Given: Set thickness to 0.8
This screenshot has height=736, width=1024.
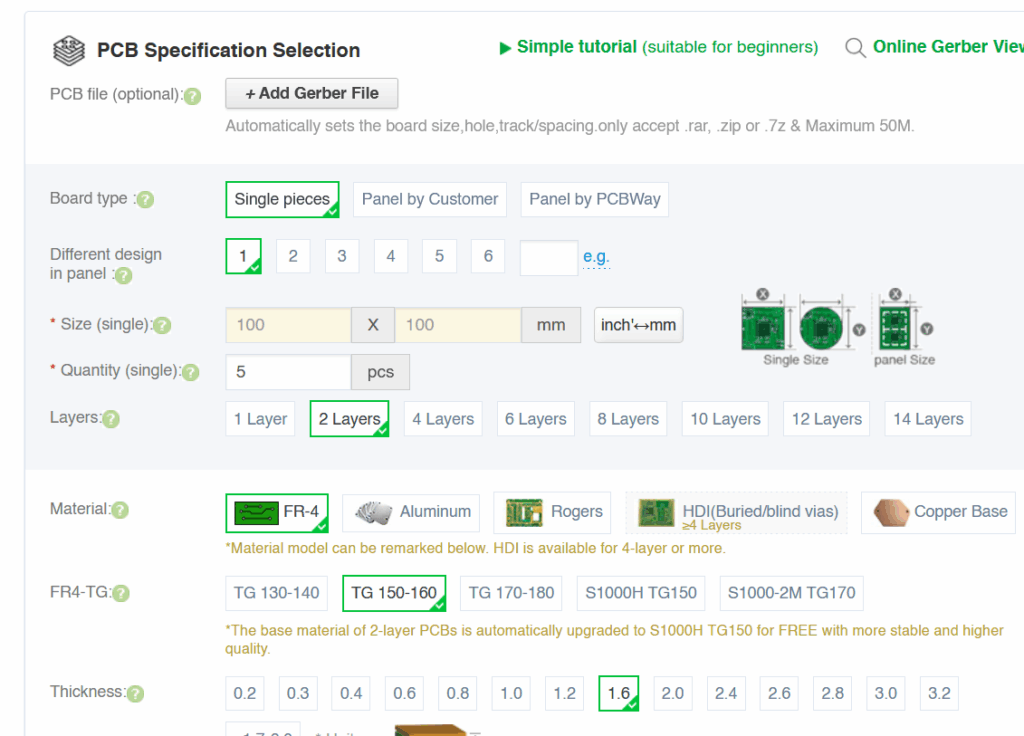Looking at the screenshot, I should click(x=458, y=694).
